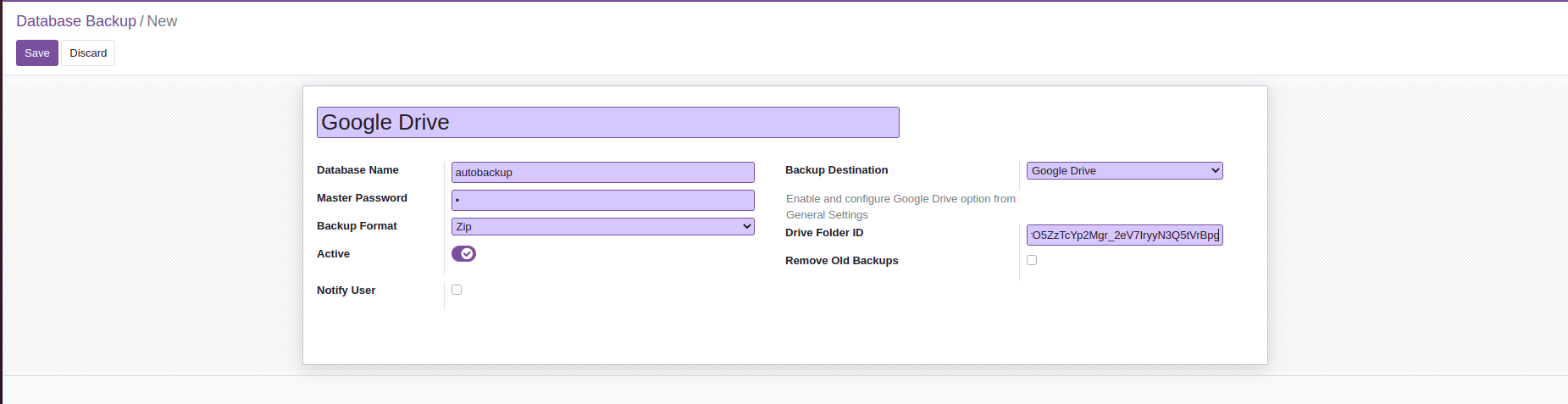This screenshot has width=1568, height=404.
Task: Click the Backup Destination label
Action: 836,170
